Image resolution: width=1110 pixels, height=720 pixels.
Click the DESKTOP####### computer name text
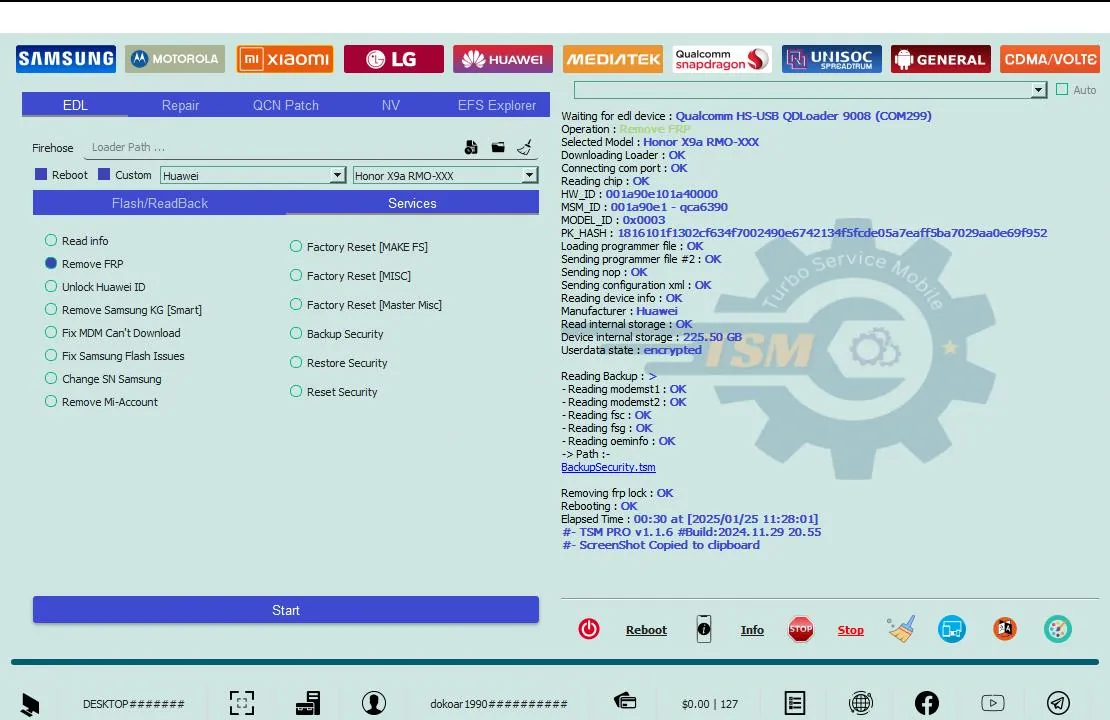click(134, 704)
